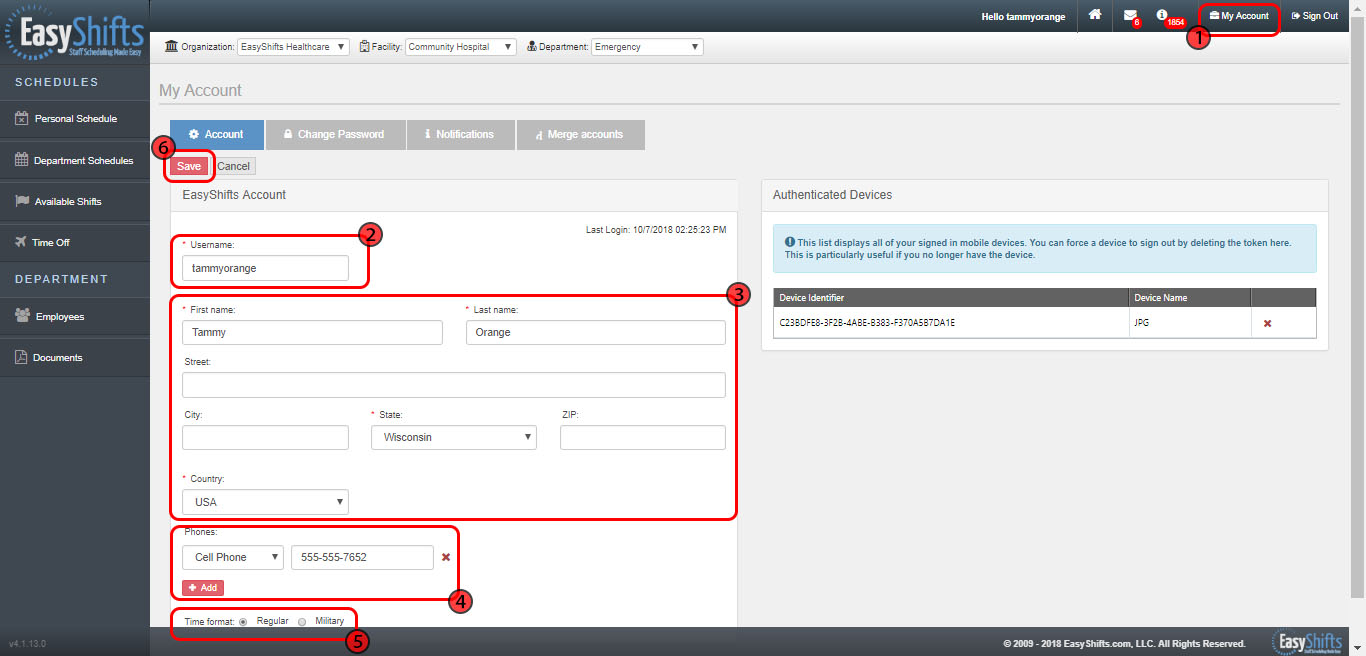The height and width of the screenshot is (656, 1366).
Task: Open Available Shifts in the sidebar
Action: click(x=73, y=201)
